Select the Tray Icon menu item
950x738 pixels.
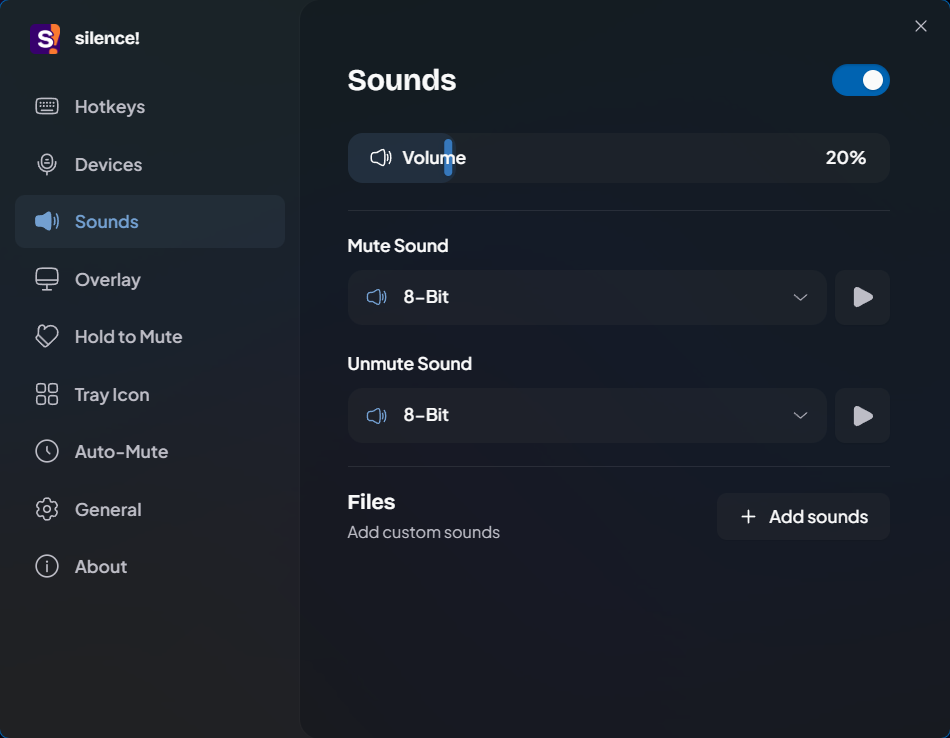pos(150,394)
